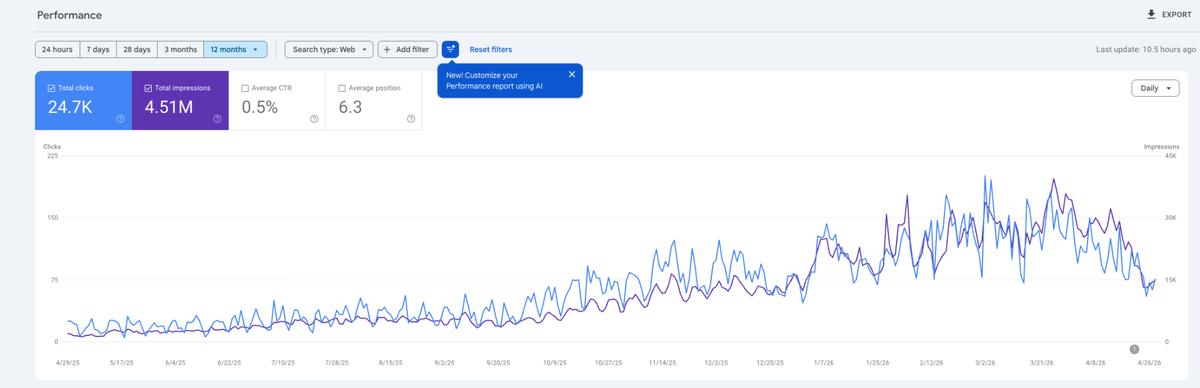Open help icon on Average CTR card
The height and width of the screenshot is (388, 1200).
[x=313, y=119]
